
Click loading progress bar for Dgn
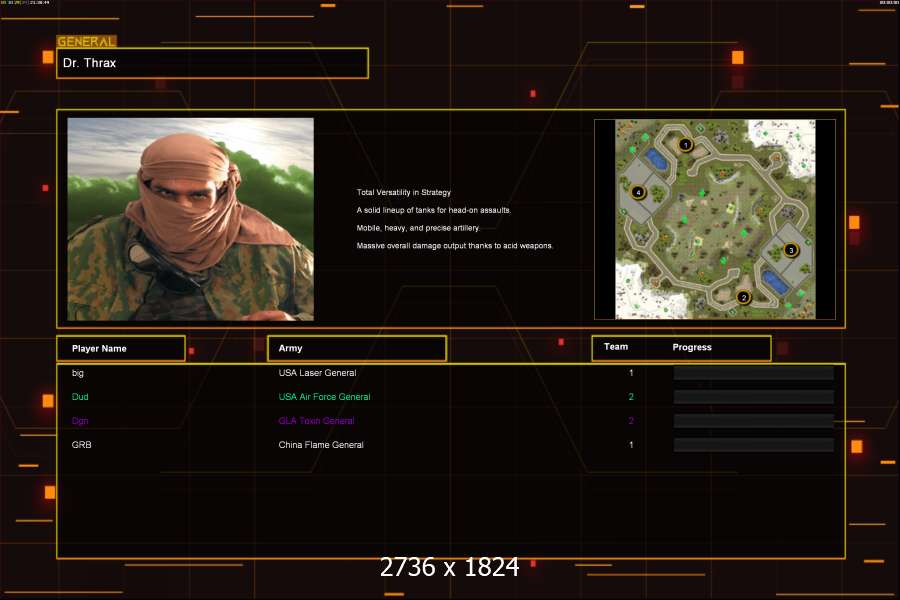tap(754, 421)
